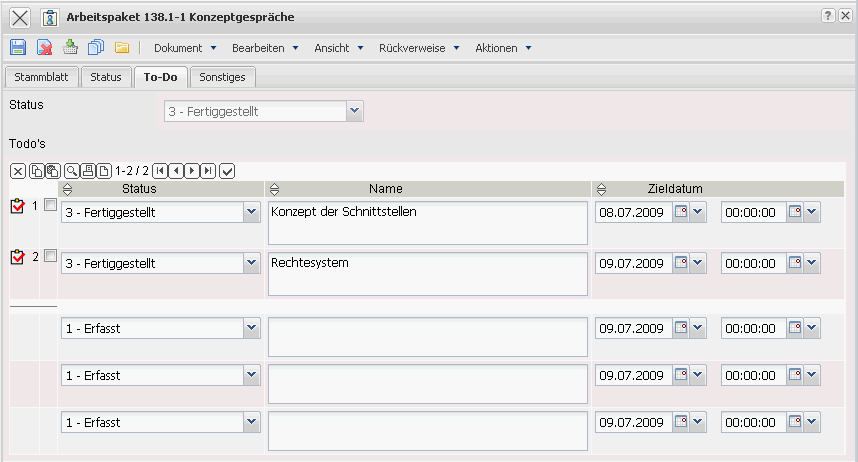
Task: Switch to the Stammblatt tab
Action: [41, 77]
